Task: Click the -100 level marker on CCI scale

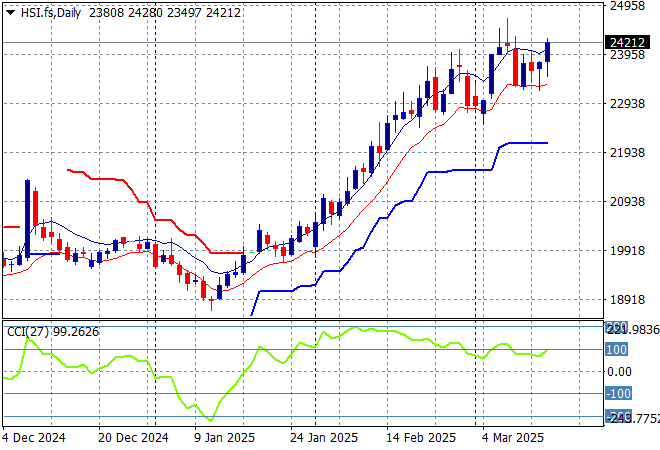Action: point(618,394)
